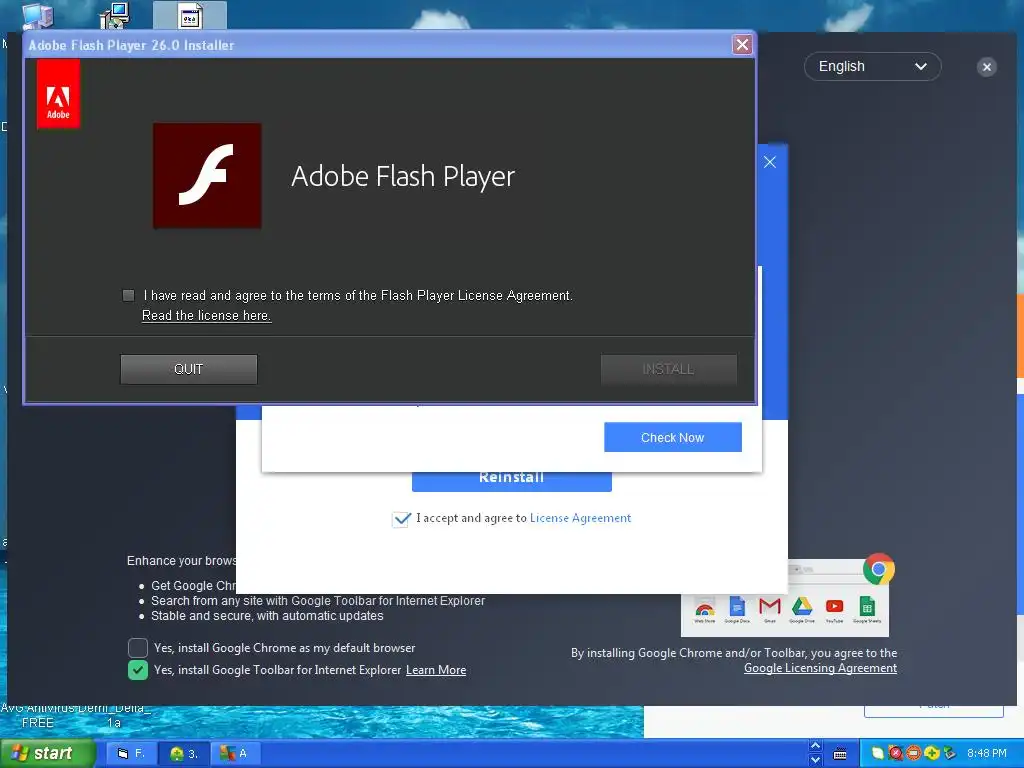Screen dimensions: 1024x768
Task: Click the Google Chrome logo icon
Action: pyautogui.click(x=878, y=569)
